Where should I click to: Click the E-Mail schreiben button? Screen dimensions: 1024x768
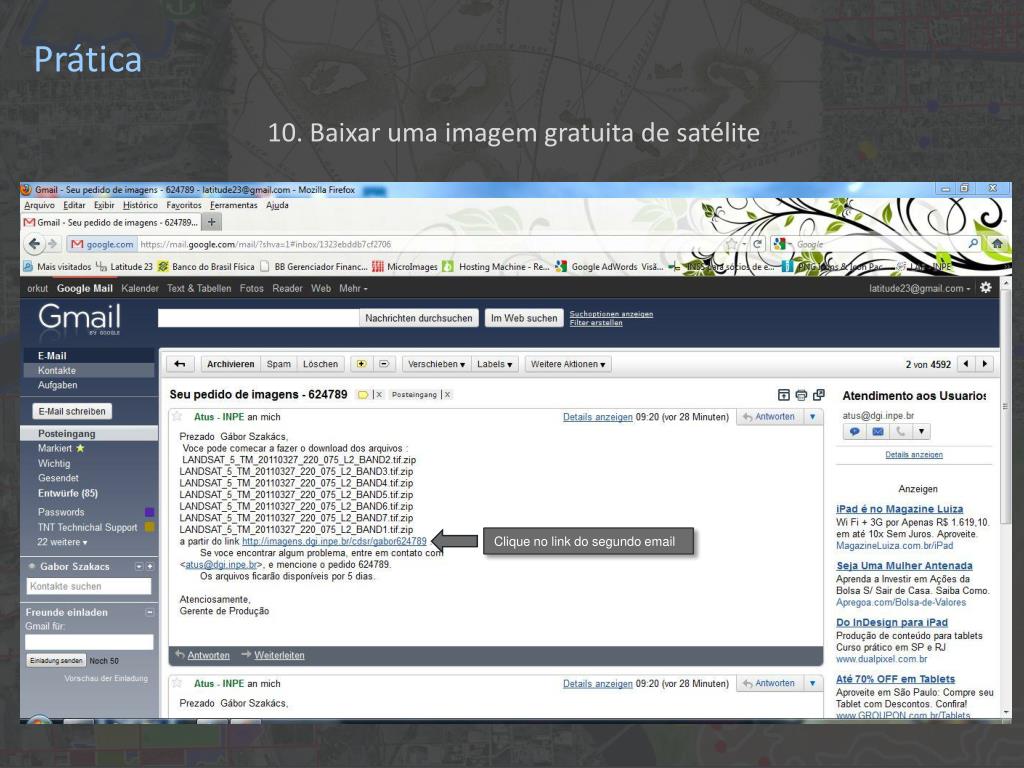point(72,411)
